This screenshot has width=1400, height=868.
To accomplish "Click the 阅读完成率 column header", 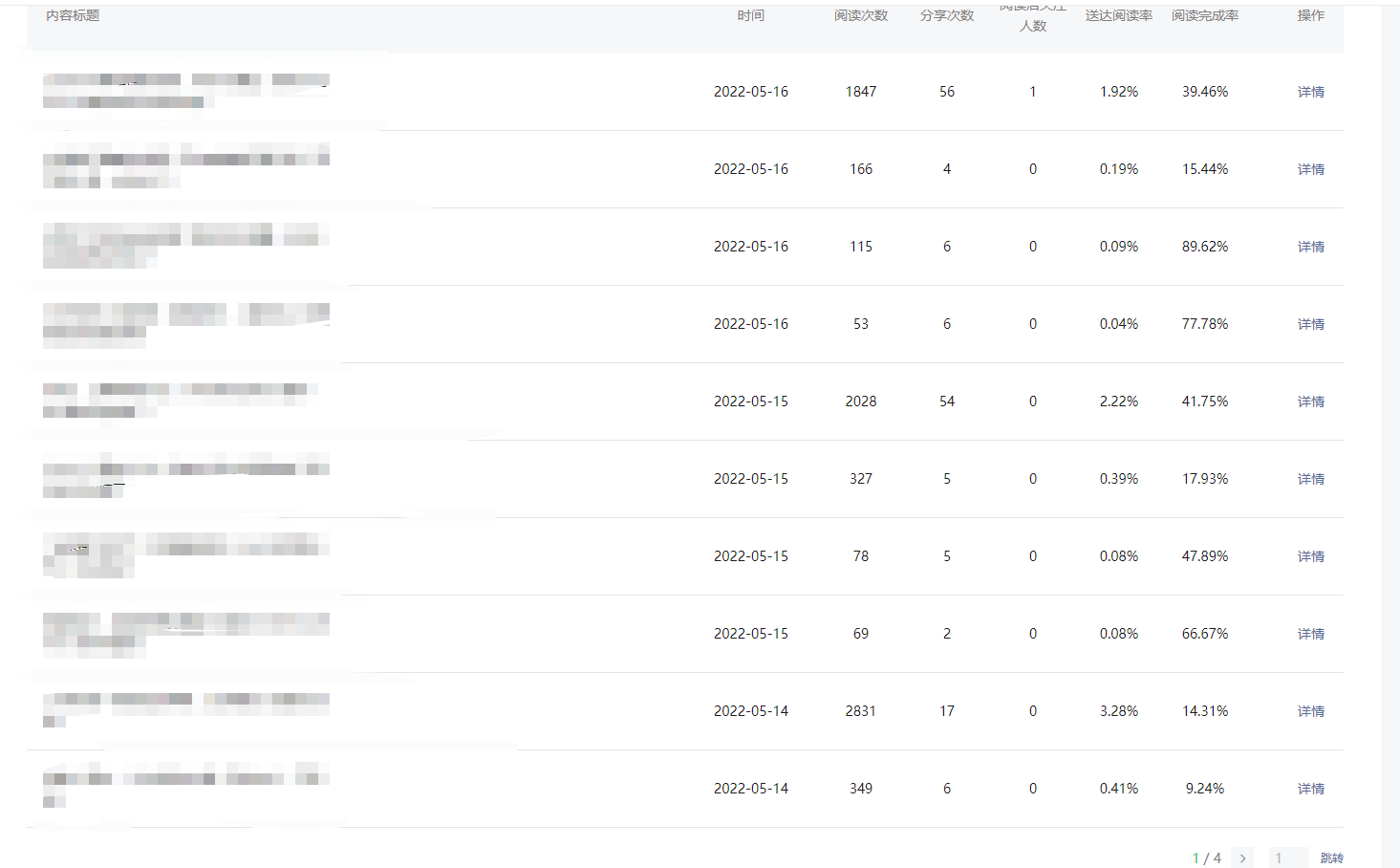I will pyautogui.click(x=1205, y=15).
